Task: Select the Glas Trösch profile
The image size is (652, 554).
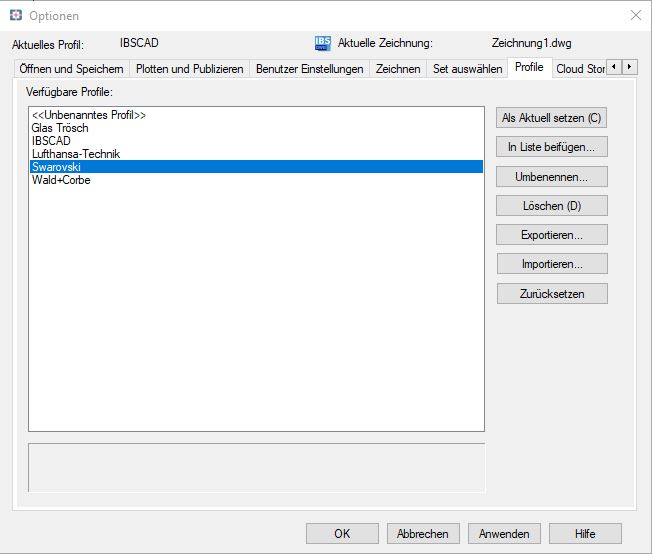Action: coord(256,128)
